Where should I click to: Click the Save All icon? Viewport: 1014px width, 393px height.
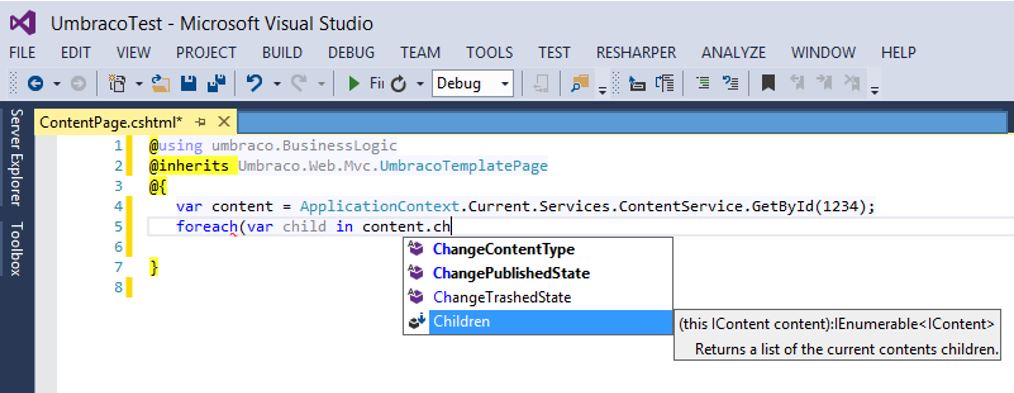216,83
